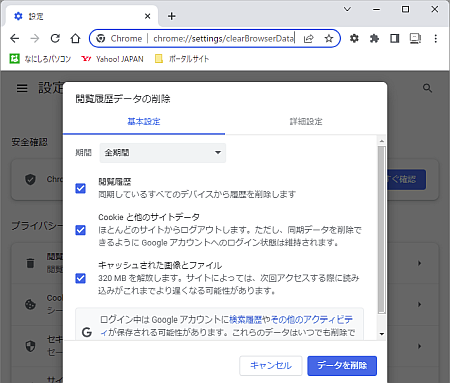Click the media/cast device toolbar icon
The width and height of the screenshot is (450, 383).
point(415,39)
